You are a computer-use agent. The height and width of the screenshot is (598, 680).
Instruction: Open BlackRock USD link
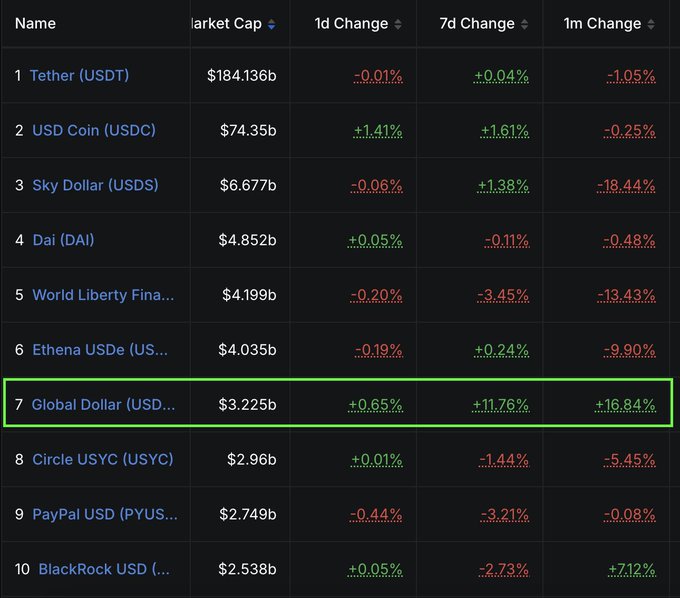coord(104,569)
